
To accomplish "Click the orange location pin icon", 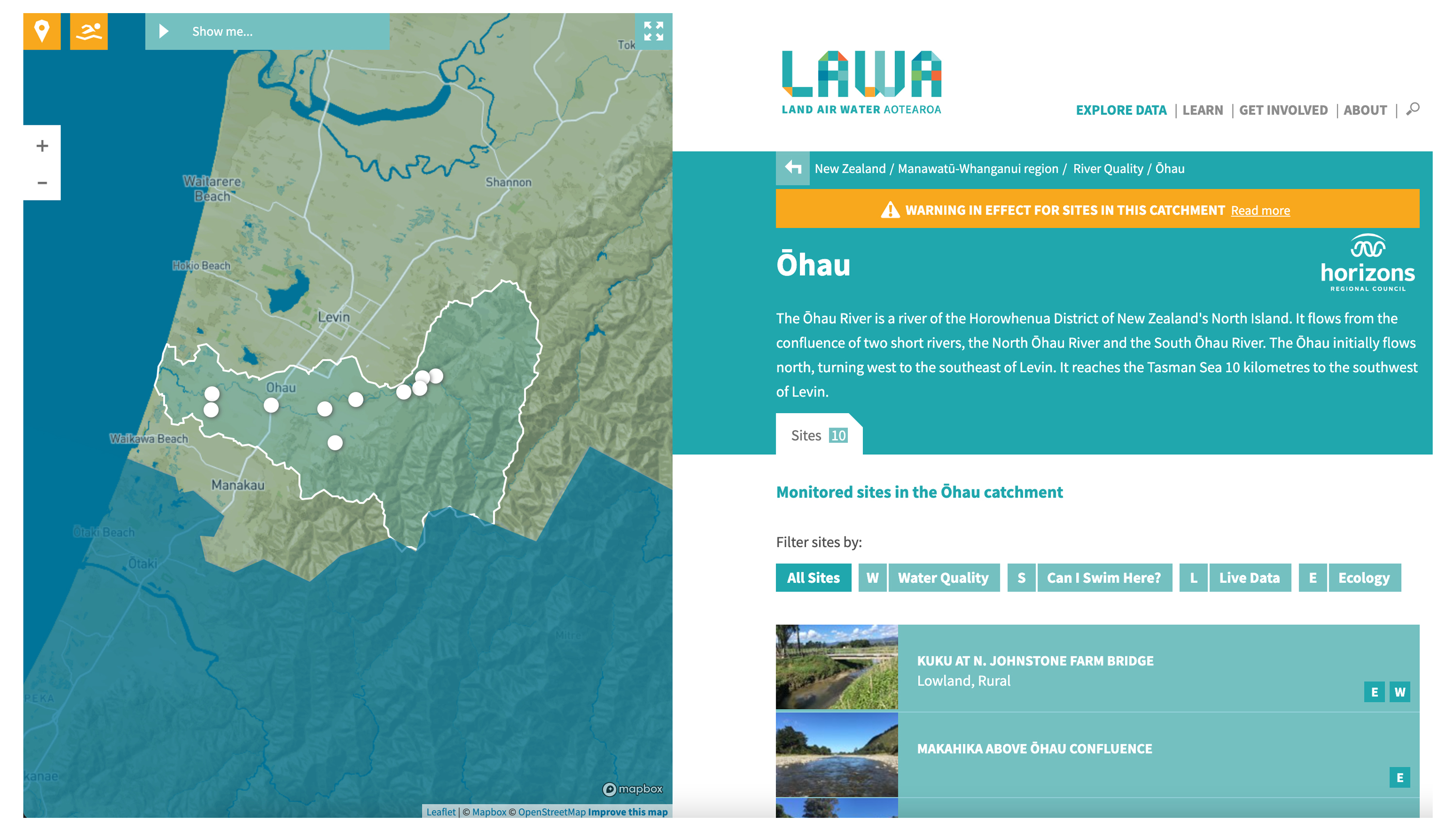I will 42,32.
